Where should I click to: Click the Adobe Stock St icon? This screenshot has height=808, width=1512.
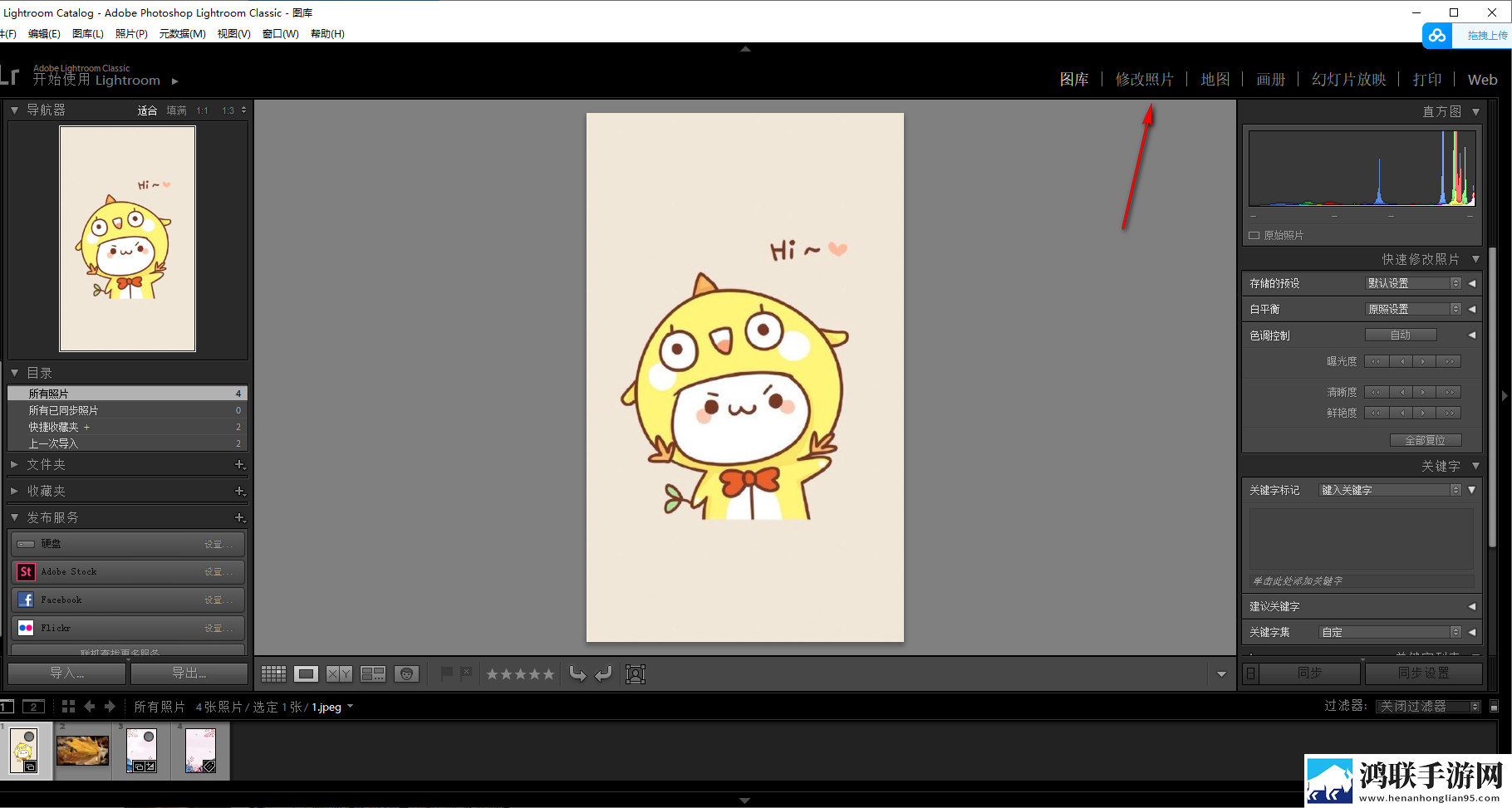coord(26,571)
